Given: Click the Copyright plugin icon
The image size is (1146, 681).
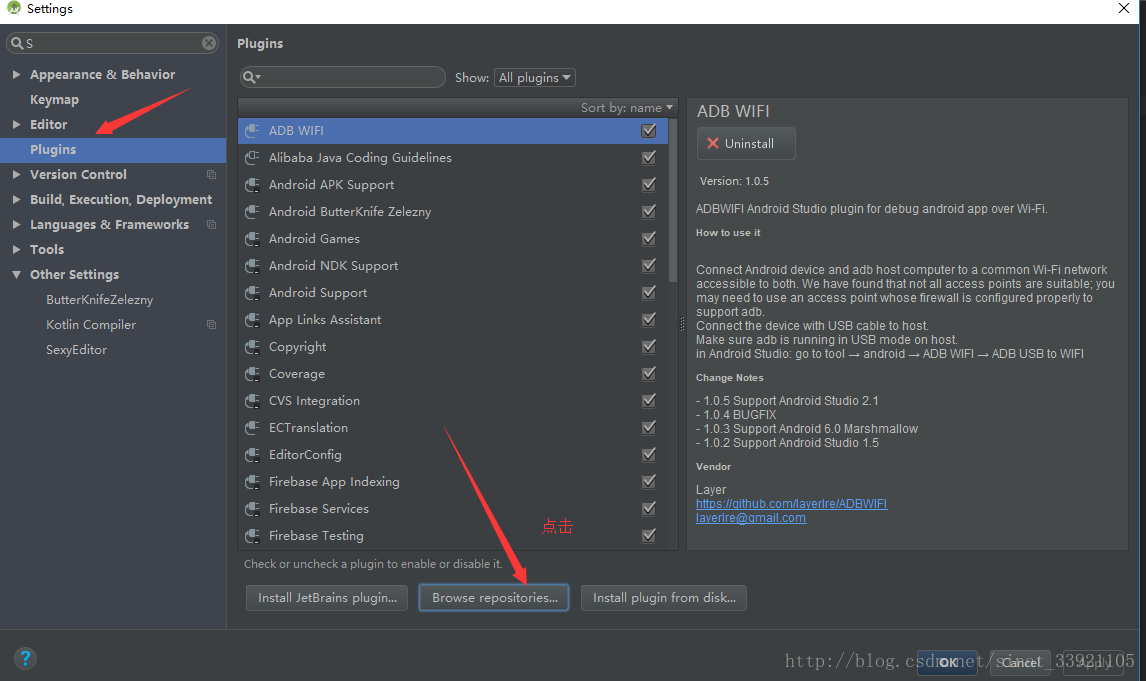Looking at the screenshot, I should pos(252,347).
